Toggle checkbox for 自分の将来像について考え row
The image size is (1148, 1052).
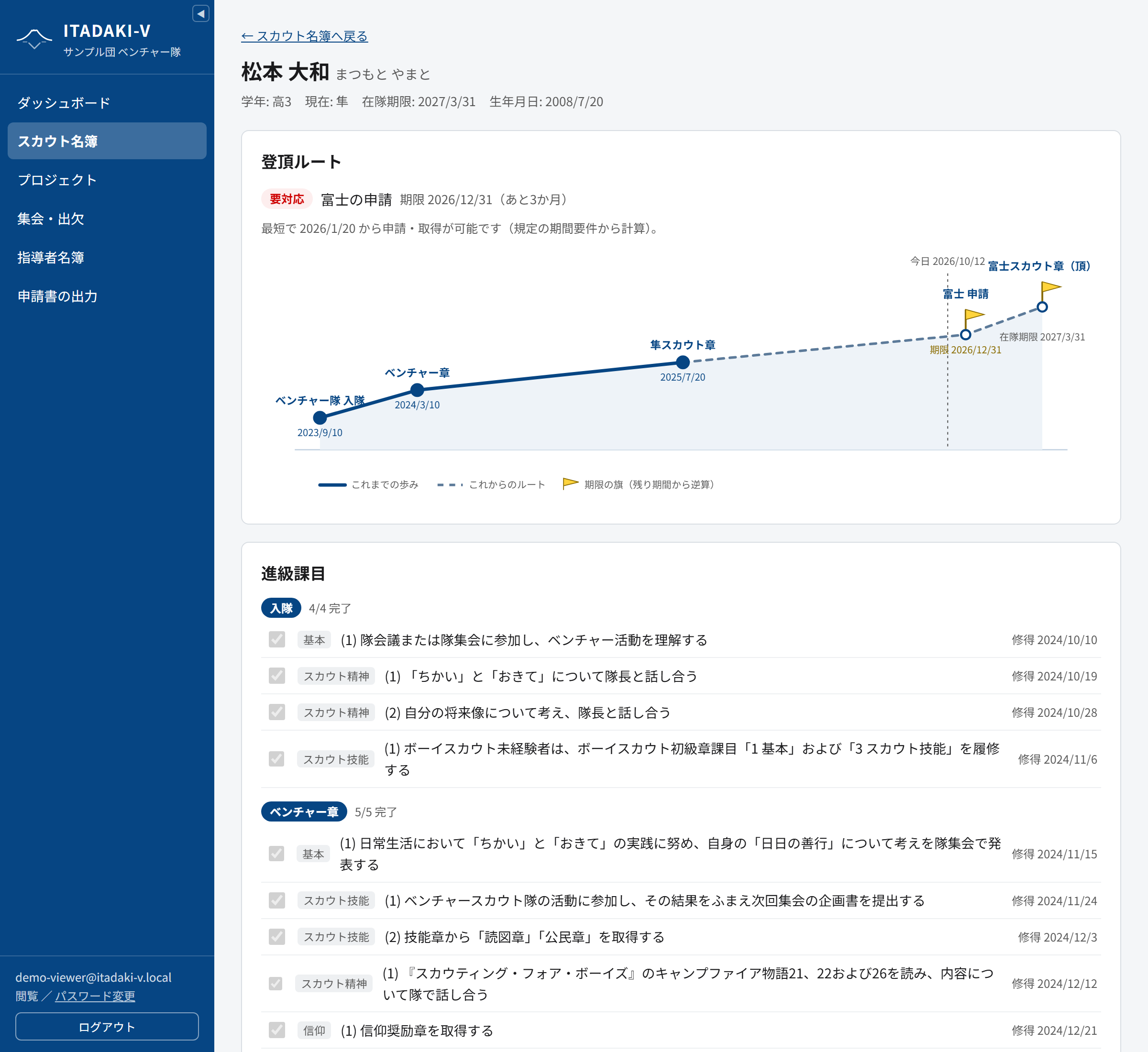coord(277,712)
